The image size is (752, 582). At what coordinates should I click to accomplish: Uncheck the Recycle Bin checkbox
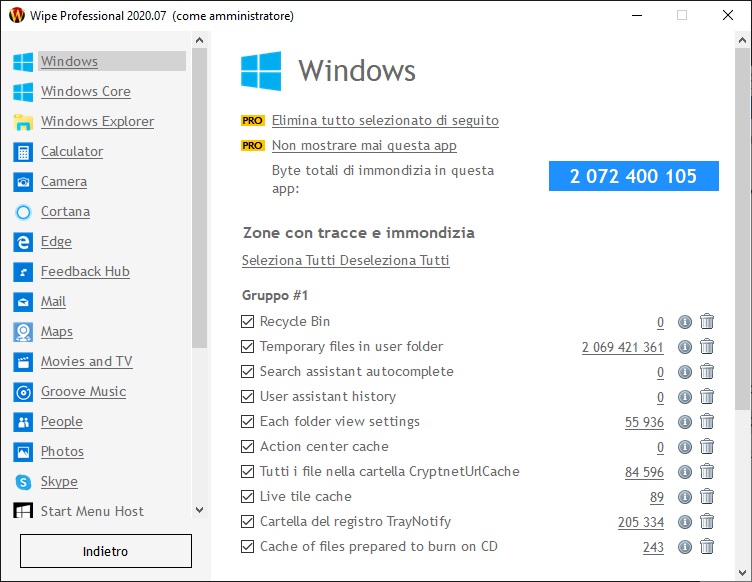coord(247,321)
